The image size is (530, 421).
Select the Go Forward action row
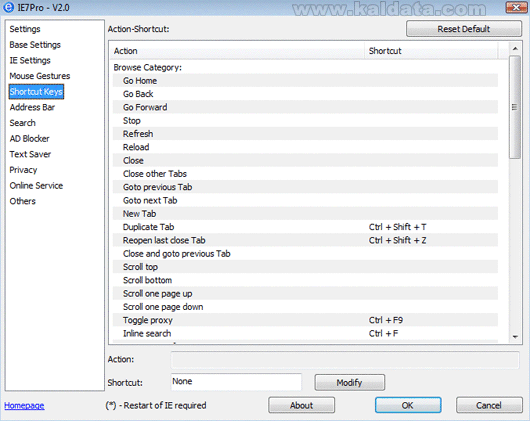[305, 107]
